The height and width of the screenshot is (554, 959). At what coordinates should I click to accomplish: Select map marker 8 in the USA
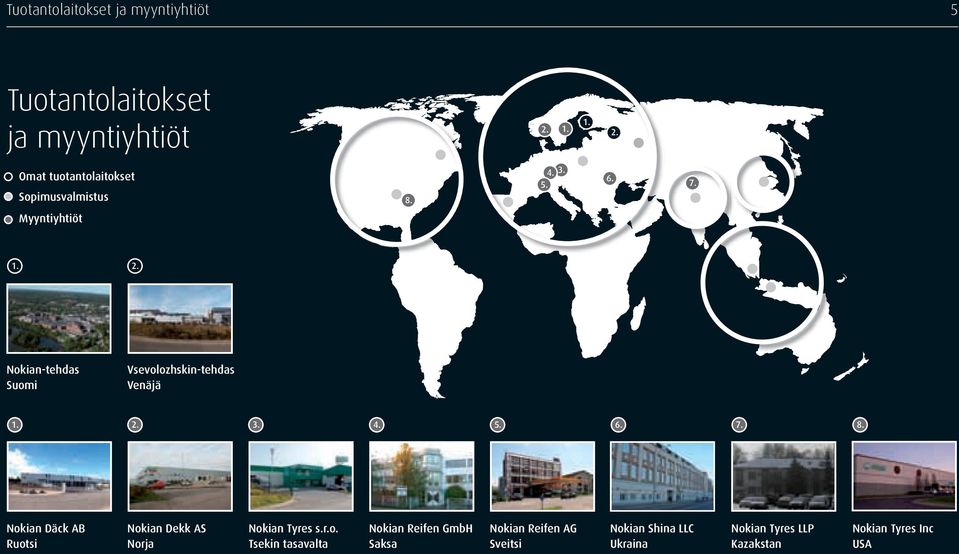(x=408, y=200)
